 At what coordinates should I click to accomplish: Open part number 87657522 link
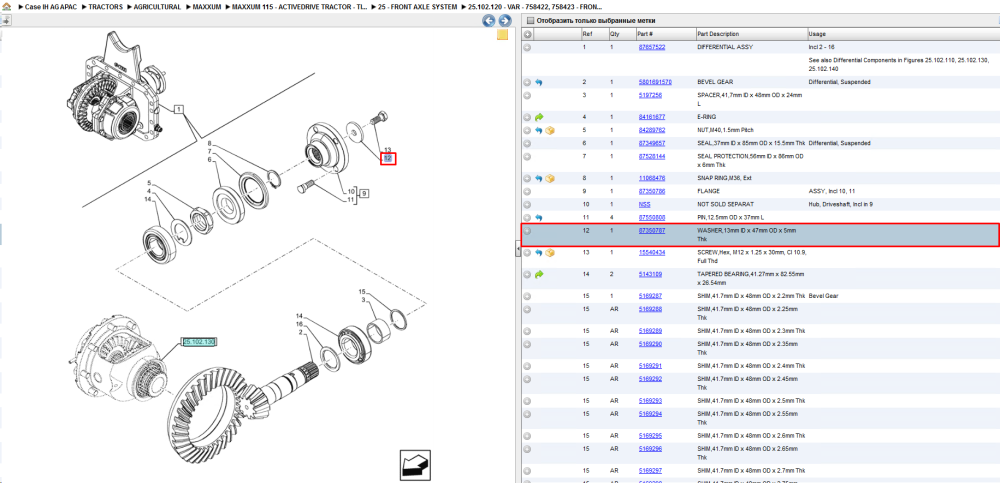click(652, 47)
